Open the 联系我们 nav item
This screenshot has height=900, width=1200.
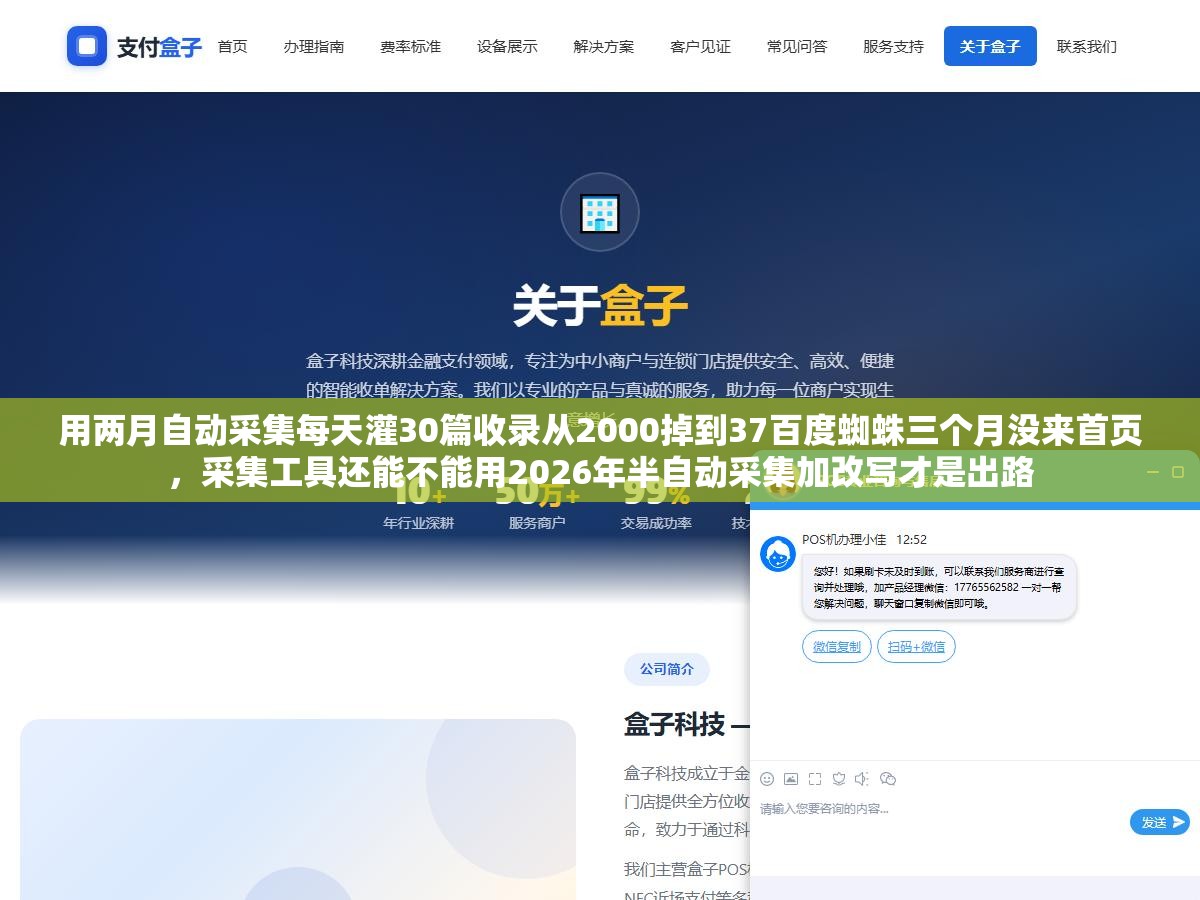[x=1087, y=46]
